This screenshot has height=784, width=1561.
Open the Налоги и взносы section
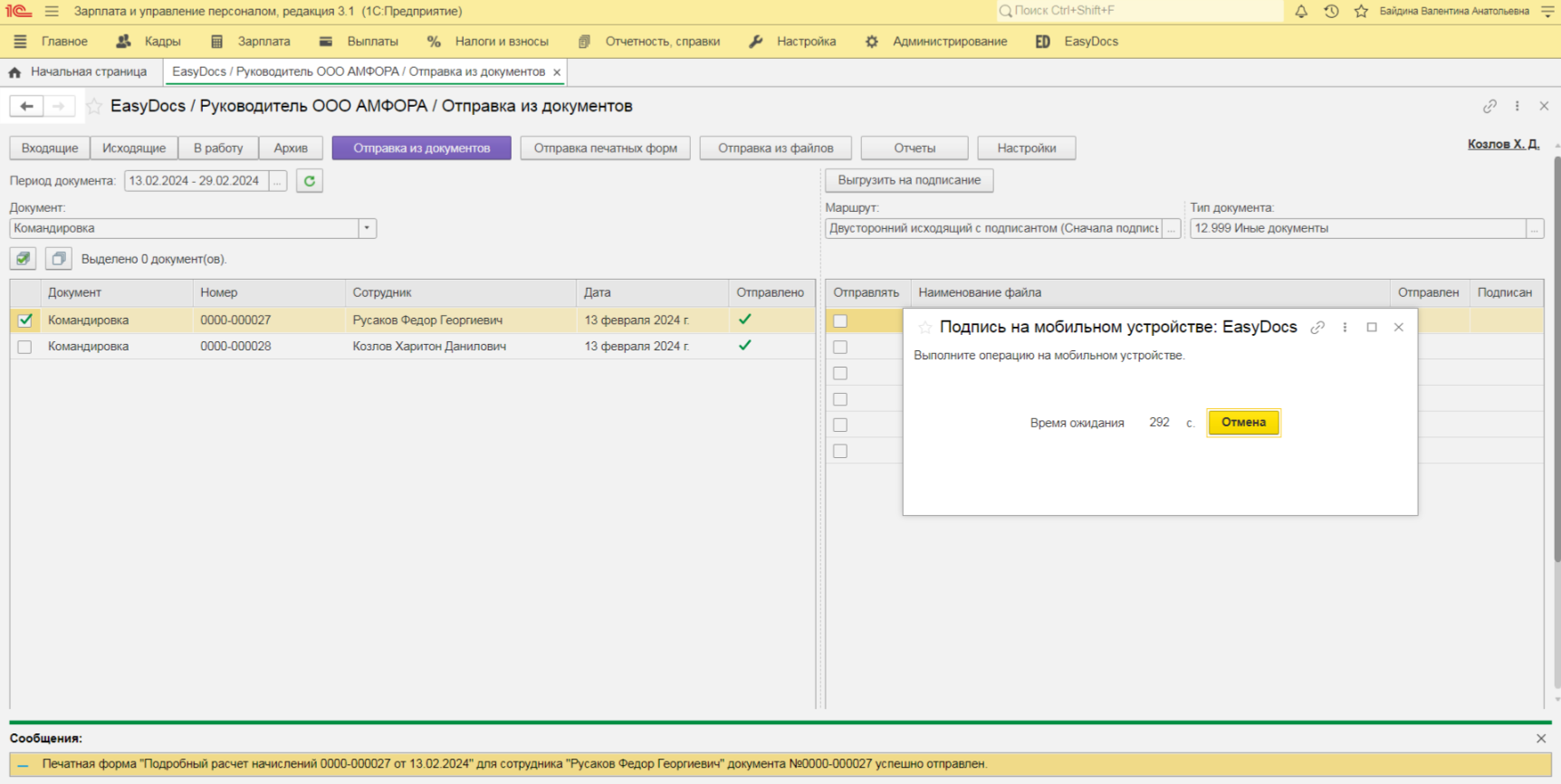488,42
